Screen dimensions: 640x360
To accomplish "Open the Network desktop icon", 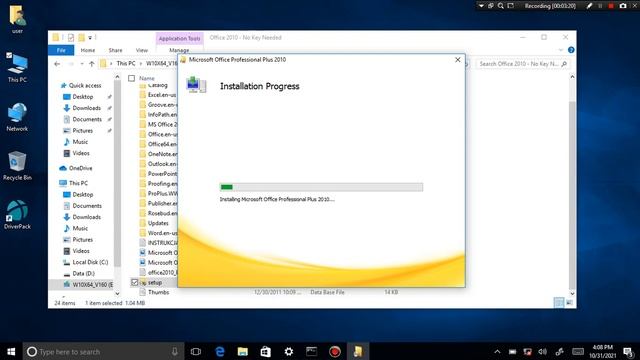I will 17,117.
